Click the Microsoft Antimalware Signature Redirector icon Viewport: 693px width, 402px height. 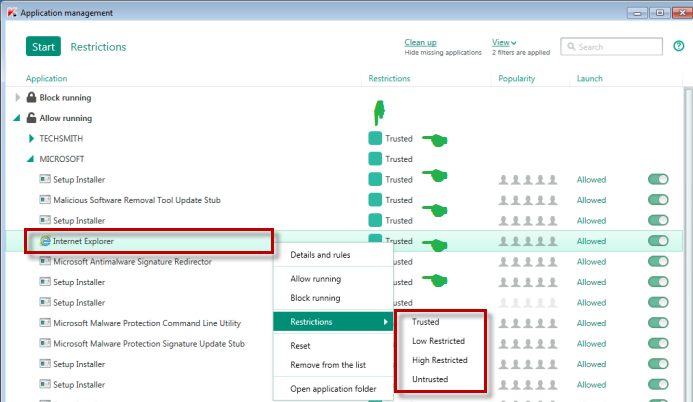[x=45, y=261]
